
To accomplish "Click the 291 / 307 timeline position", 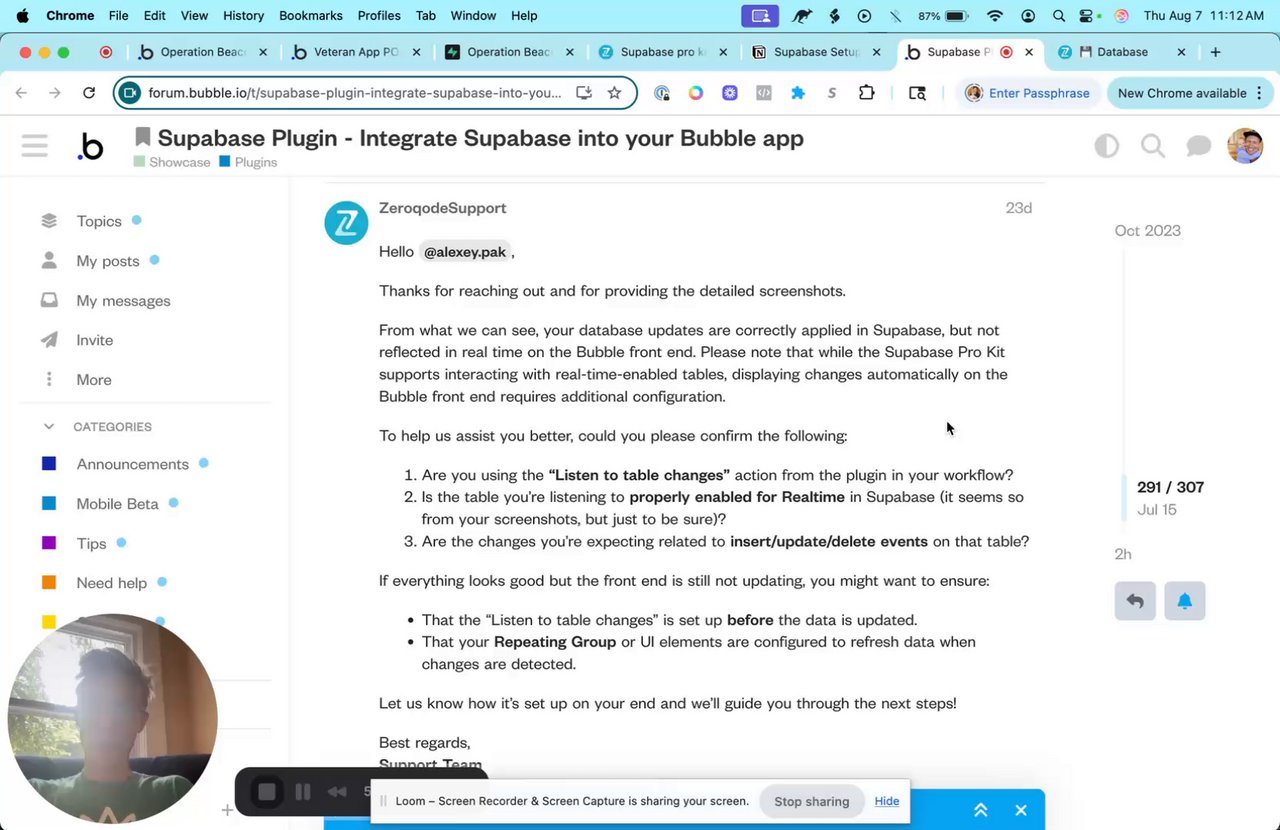I will (x=1170, y=487).
